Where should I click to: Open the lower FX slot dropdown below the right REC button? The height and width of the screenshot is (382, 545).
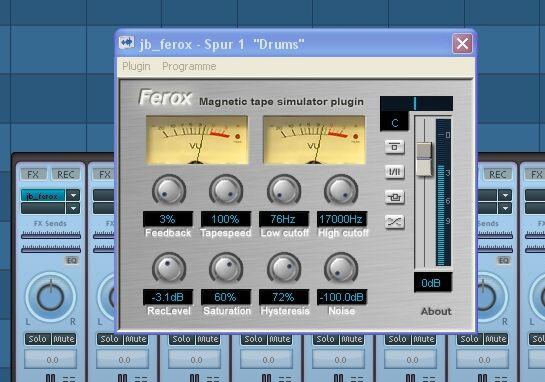click(505, 209)
